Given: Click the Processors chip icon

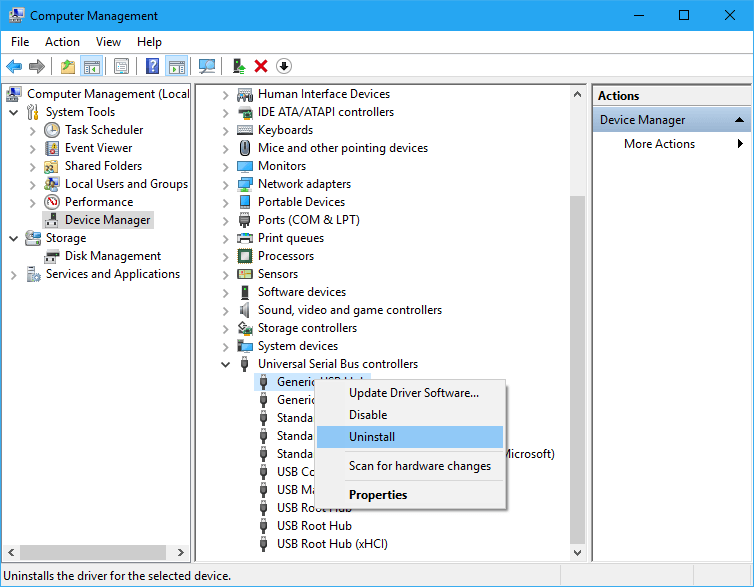Looking at the screenshot, I should [x=245, y=256].
